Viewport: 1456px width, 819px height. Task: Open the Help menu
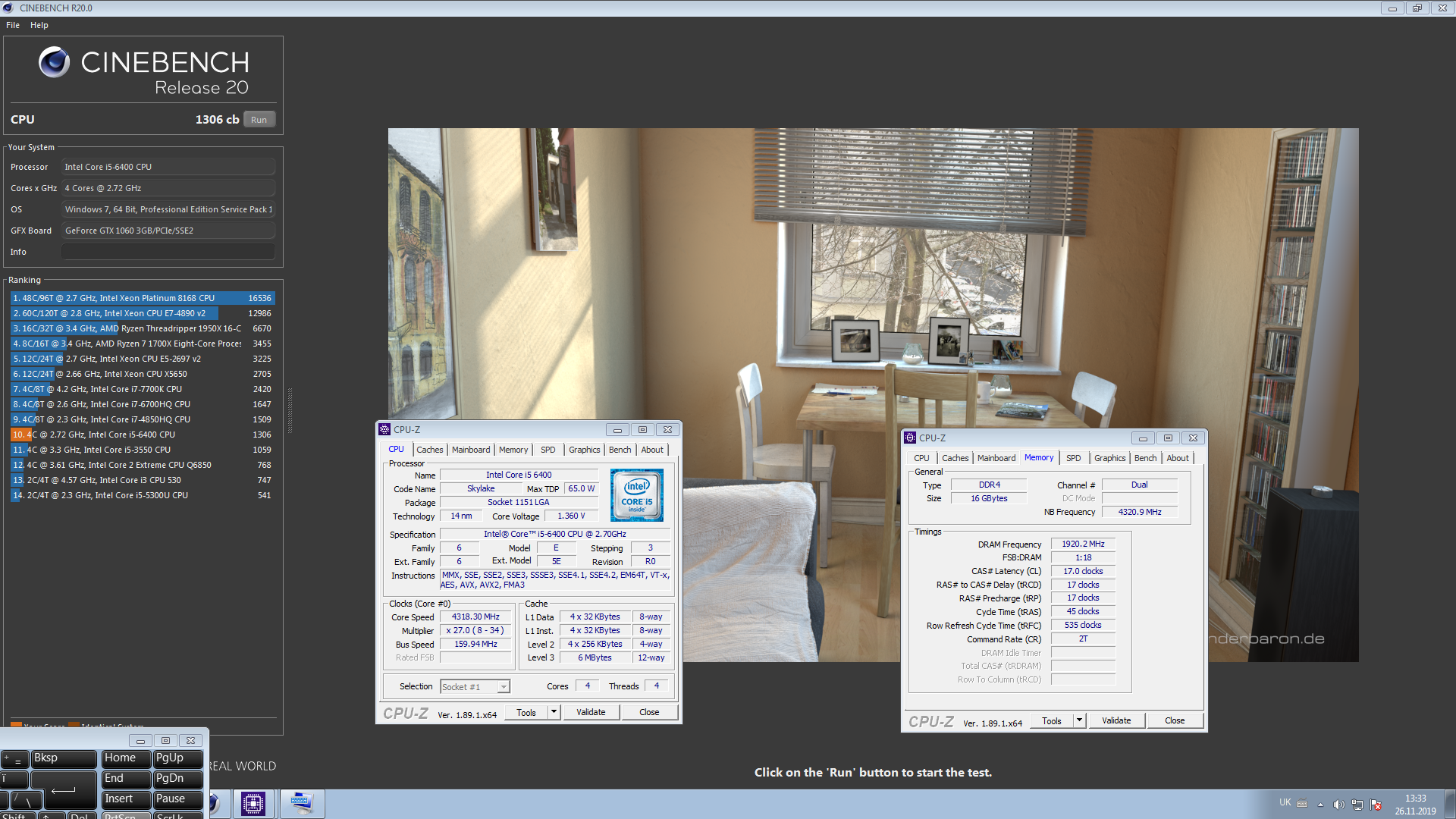(39, 25)
